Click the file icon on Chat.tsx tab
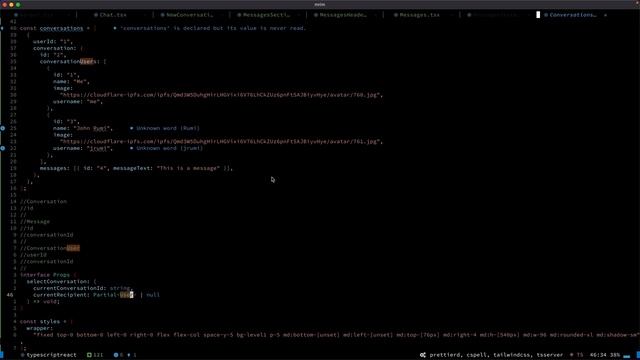 (x=96, y=15)
